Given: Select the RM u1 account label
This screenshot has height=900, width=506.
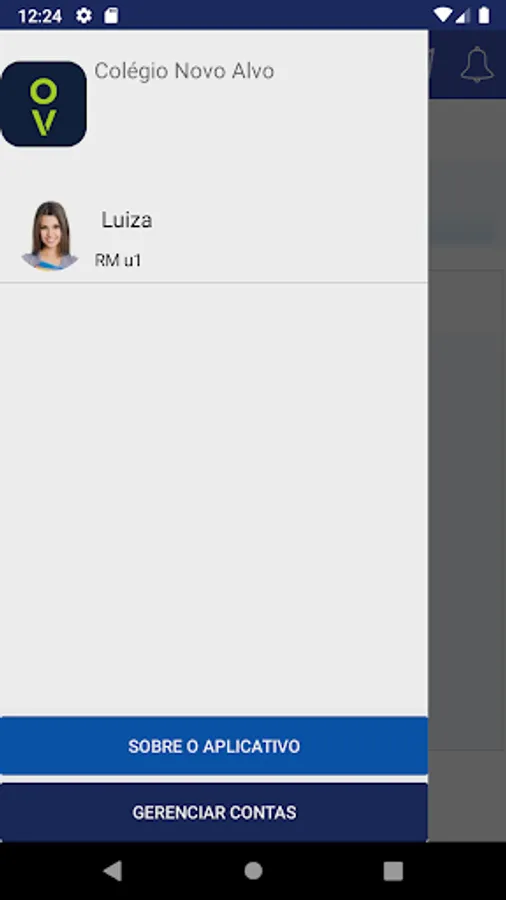Looking at the screenshot, I should (x=118, y=261).
